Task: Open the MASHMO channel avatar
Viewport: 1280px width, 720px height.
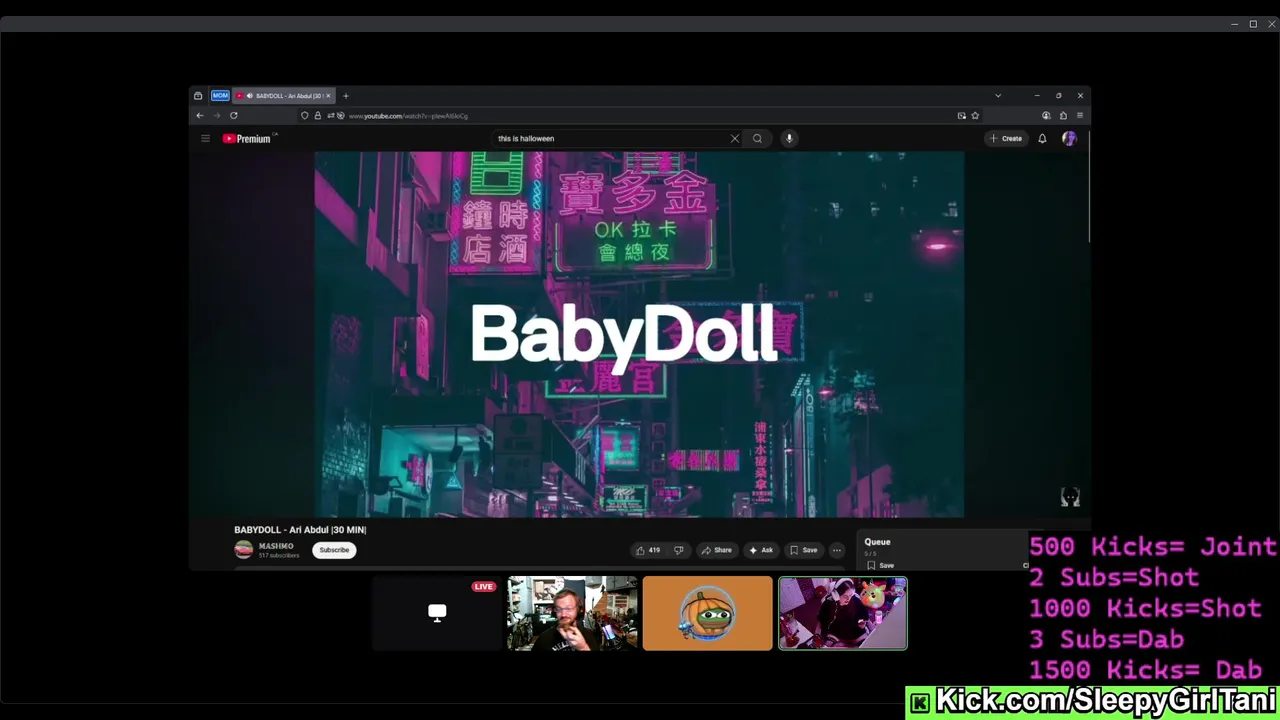Action: [243, 549]
